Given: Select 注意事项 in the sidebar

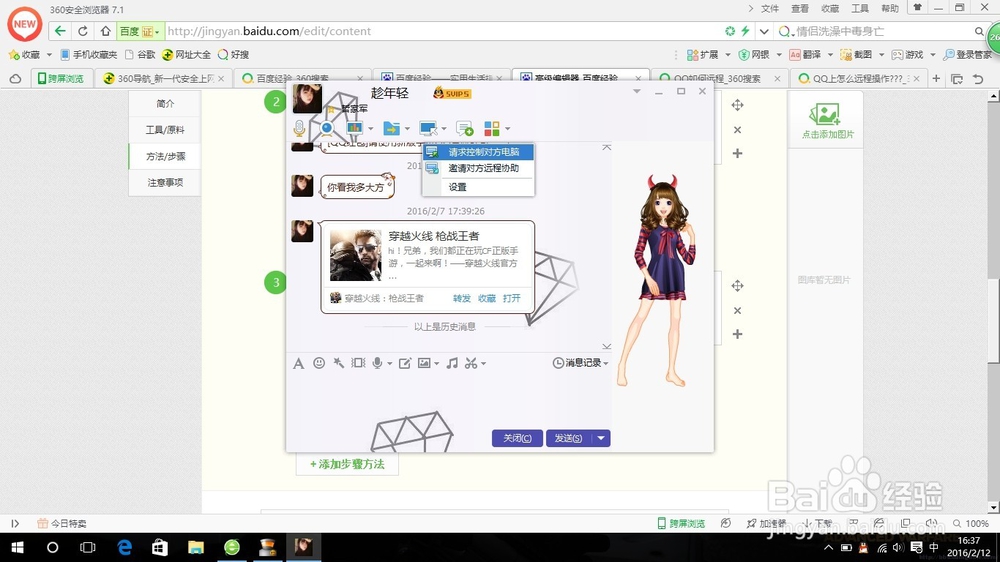Looking at the screenshot, I should (165, 182).
